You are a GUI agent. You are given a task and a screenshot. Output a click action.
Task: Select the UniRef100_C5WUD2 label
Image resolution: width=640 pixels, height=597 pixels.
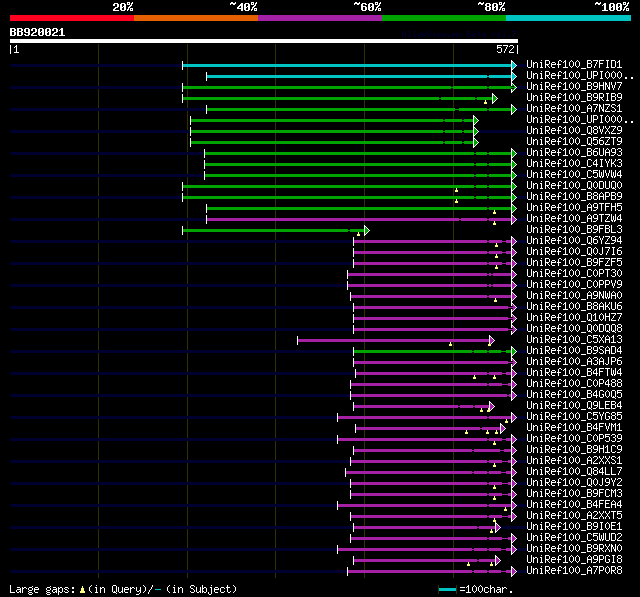[x=574, y=538]
